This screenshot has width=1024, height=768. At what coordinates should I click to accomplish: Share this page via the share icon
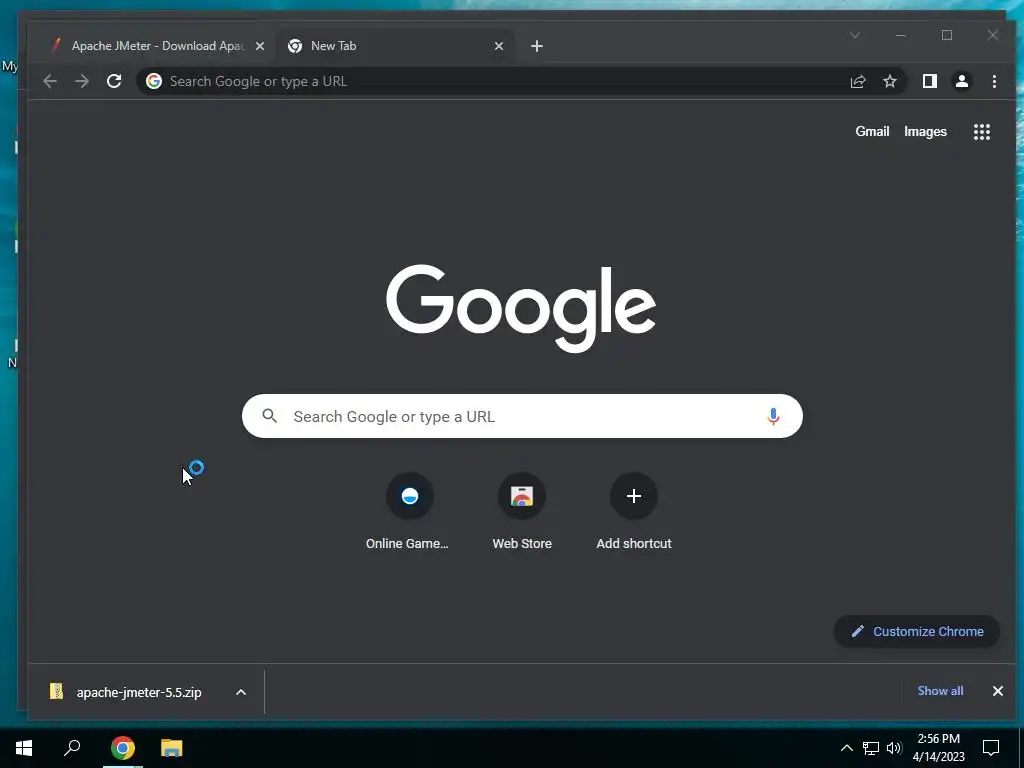pos(857,81)
